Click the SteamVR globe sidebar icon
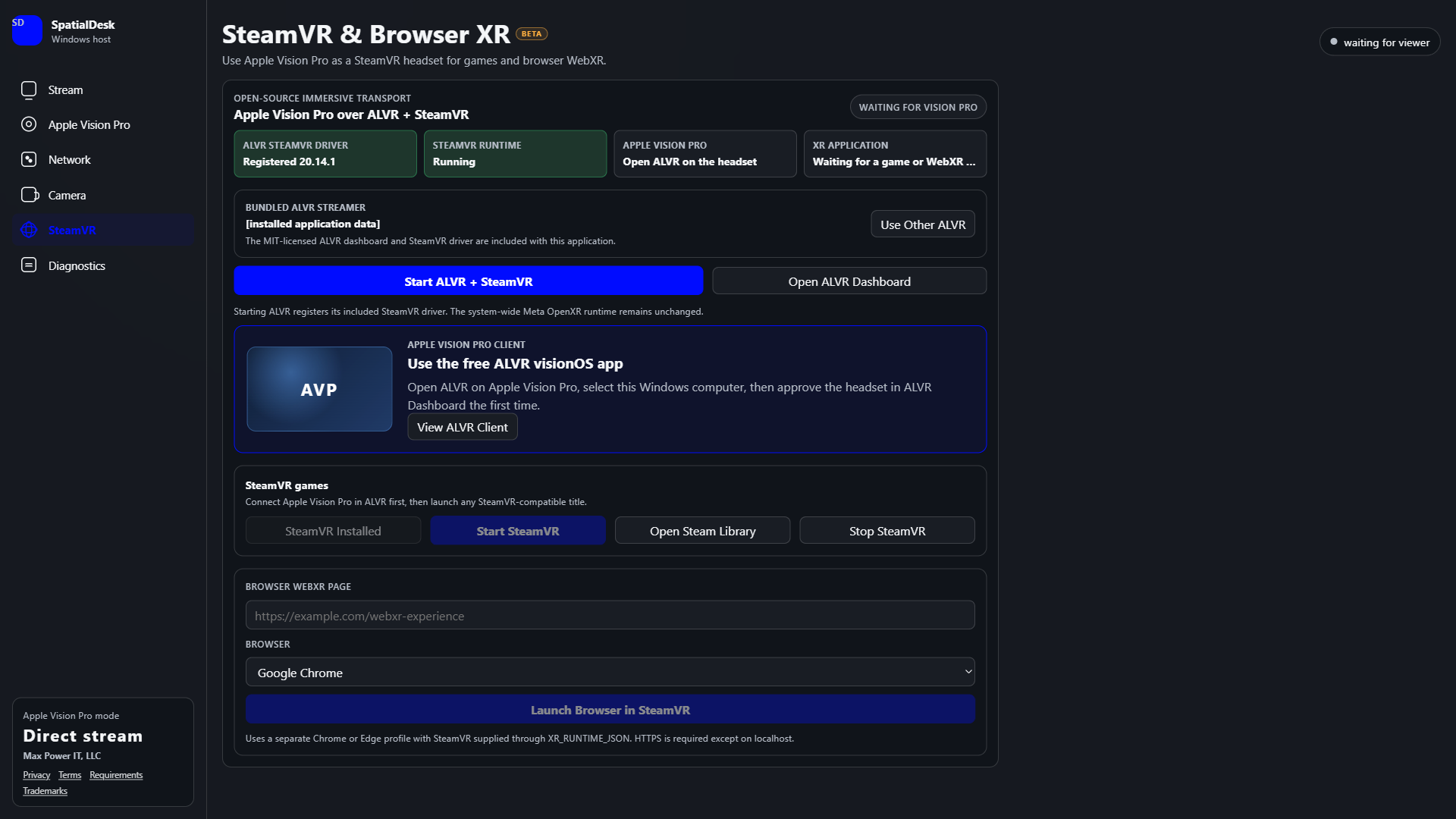1456x819 pixels. tap(29, 230)
